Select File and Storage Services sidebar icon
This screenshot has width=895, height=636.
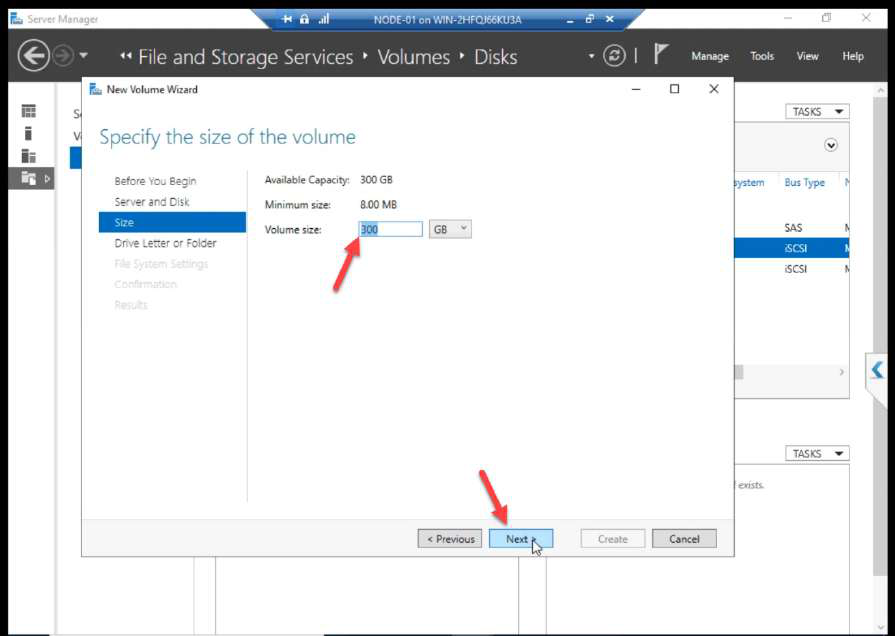click(x=29, y=178)
